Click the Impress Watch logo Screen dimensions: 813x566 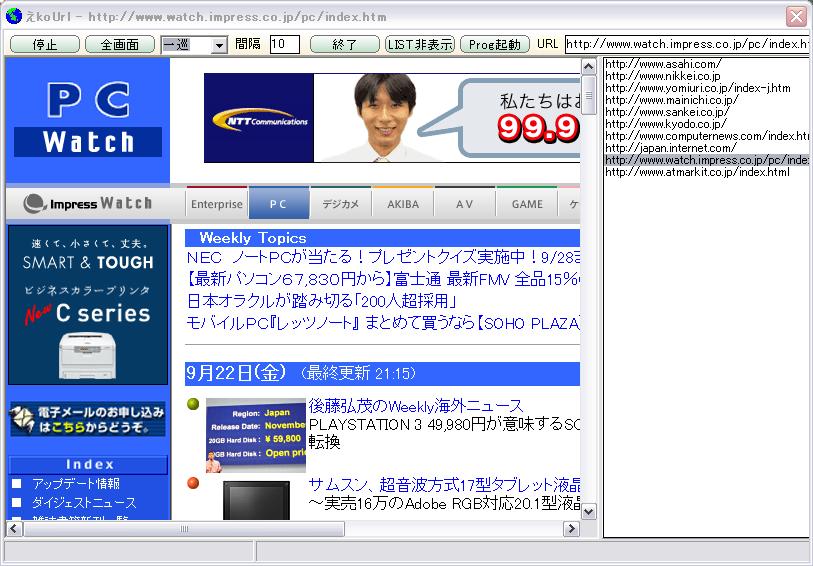tap(88, 204)
